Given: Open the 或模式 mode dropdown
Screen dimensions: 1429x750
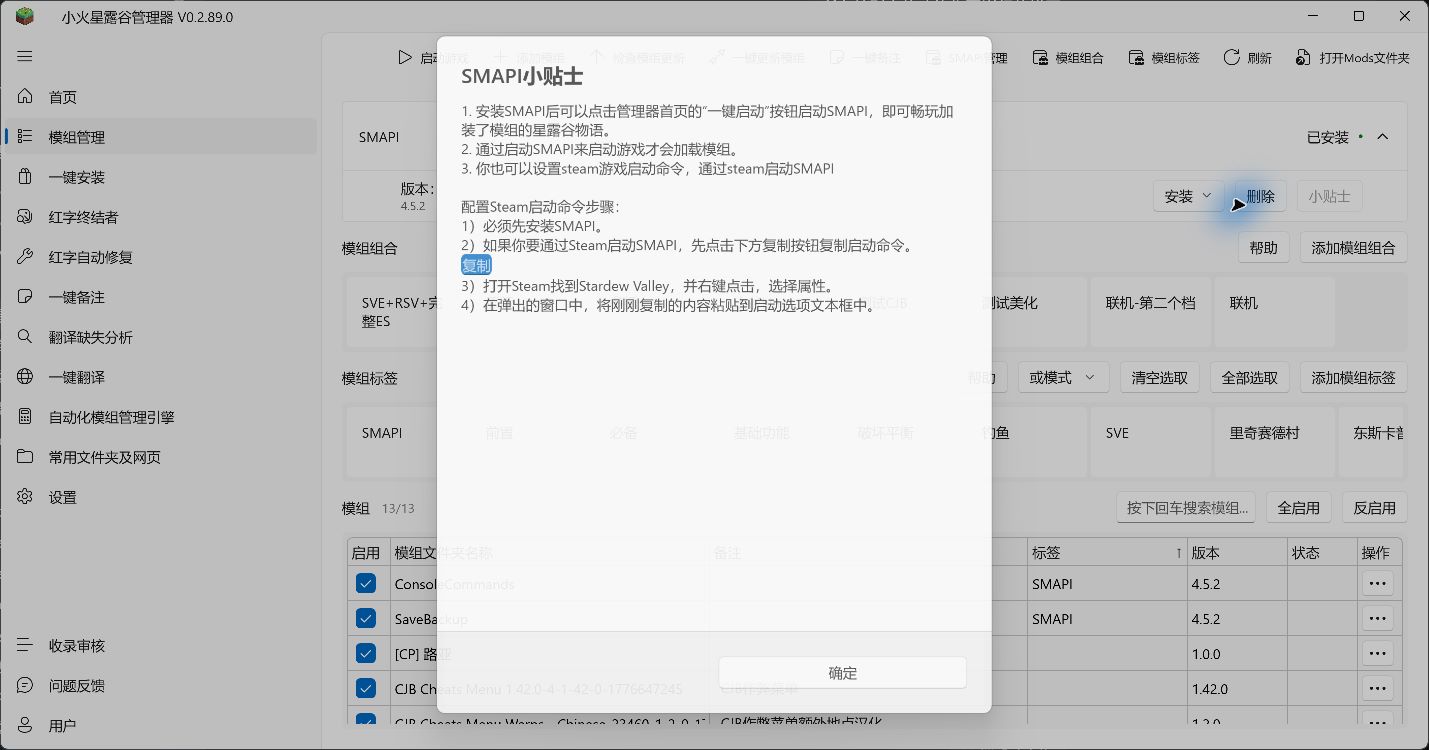Looking at the screenshot, I should point(1061,378).
